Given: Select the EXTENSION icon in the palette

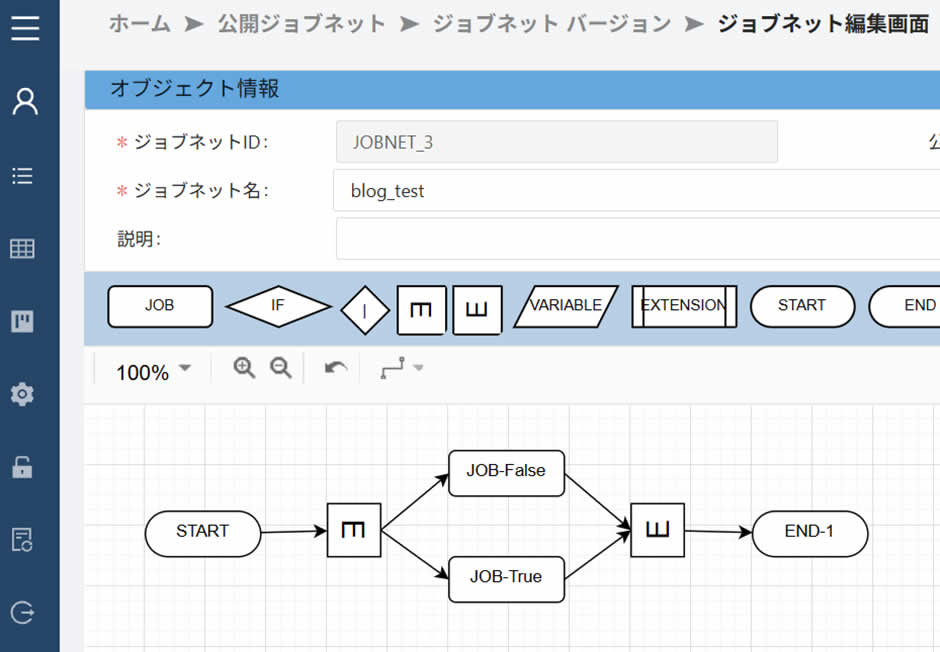Looking at the screenshot, I should (x=683, y=306).
